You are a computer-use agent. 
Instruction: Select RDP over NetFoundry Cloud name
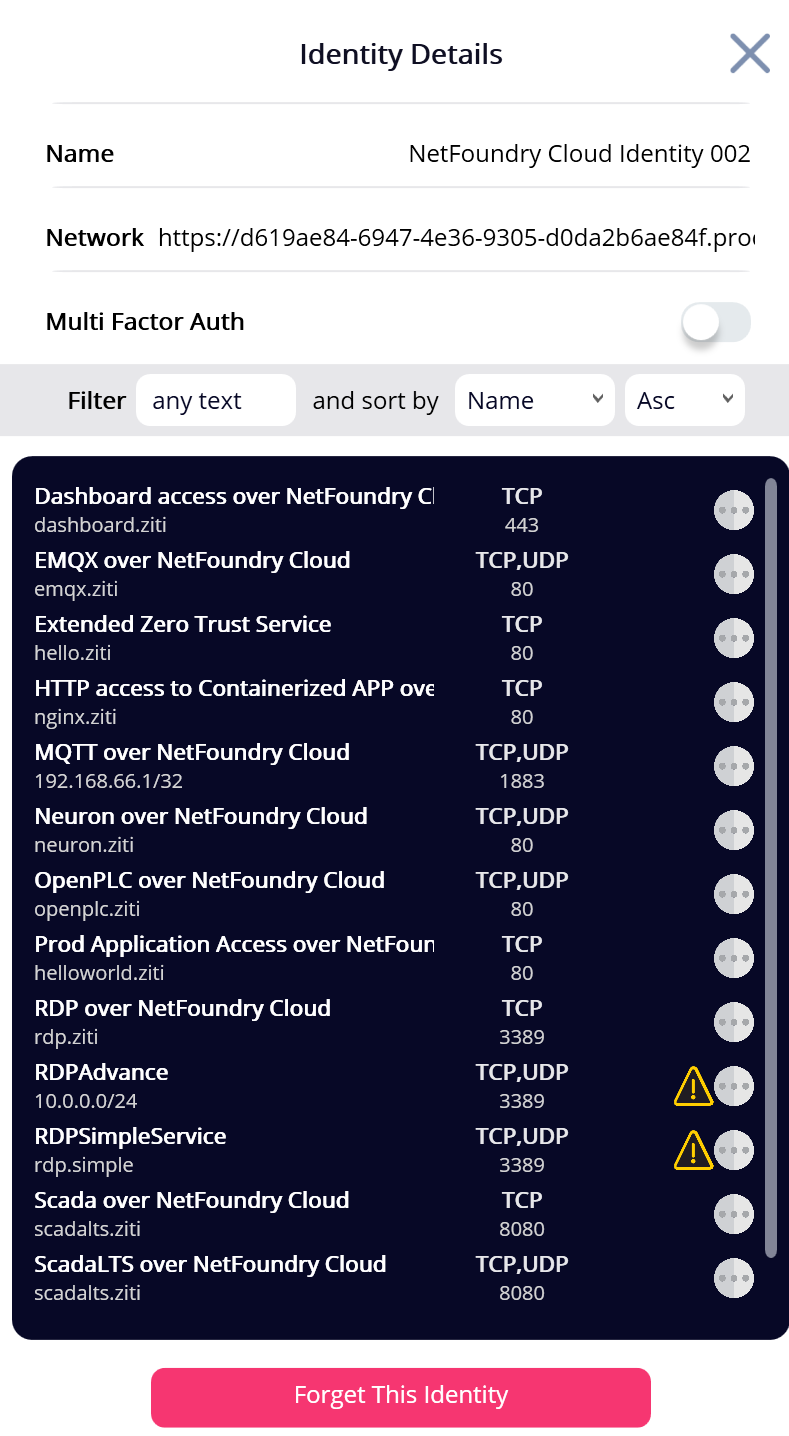coord(182,1008)
